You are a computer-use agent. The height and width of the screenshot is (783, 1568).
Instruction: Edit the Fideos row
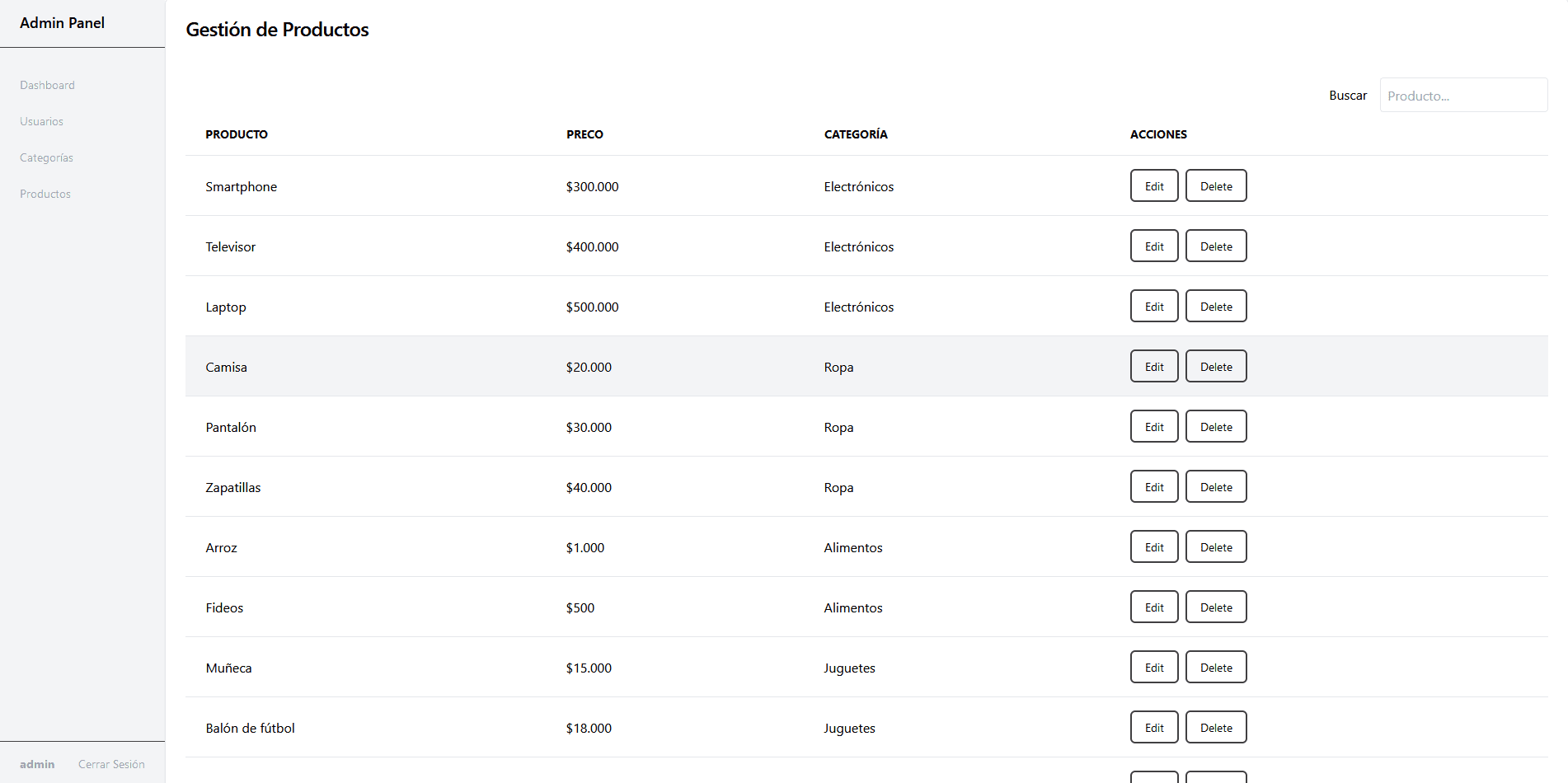pos(1154,607)
